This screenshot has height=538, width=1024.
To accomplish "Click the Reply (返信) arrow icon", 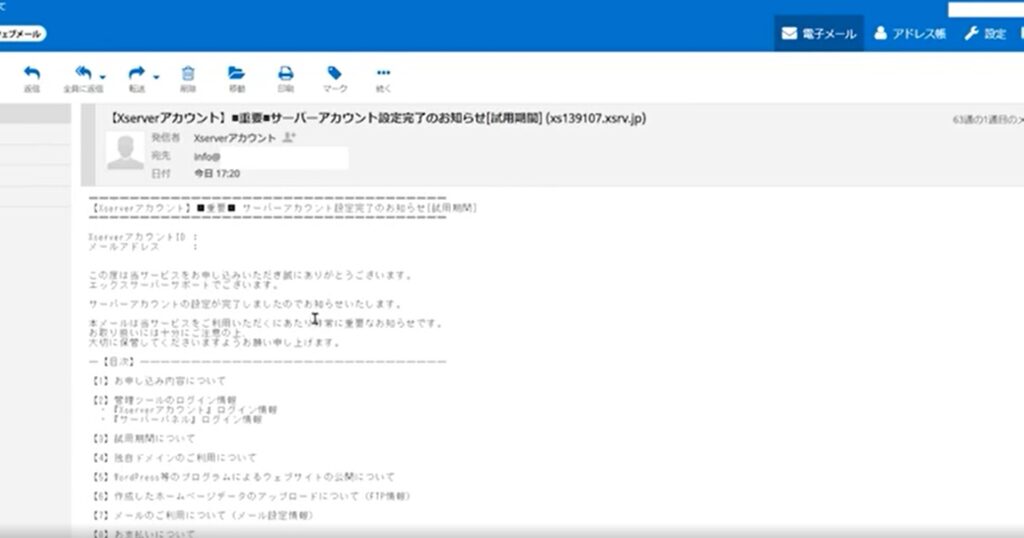I will click(x=31, y=72).
